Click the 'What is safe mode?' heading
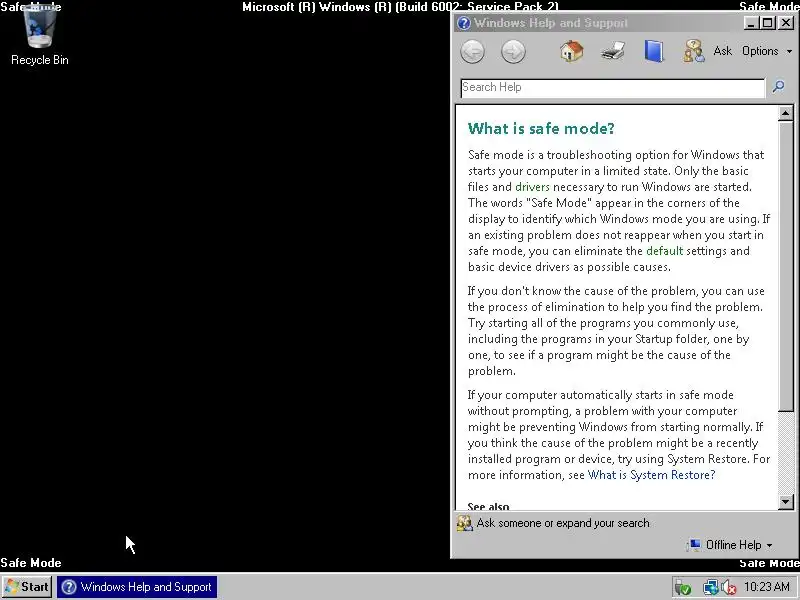The image size is (800, 600). 541,128
